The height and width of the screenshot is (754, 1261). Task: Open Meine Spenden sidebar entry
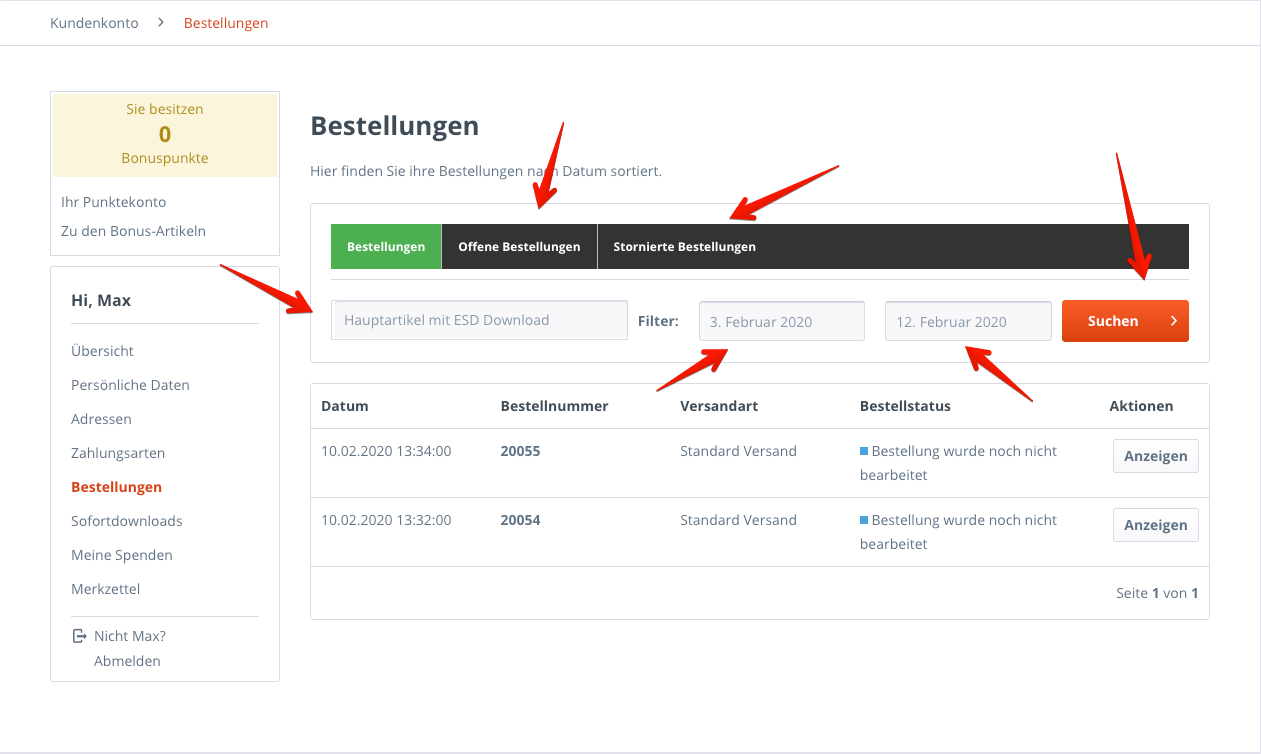(122, 555)
